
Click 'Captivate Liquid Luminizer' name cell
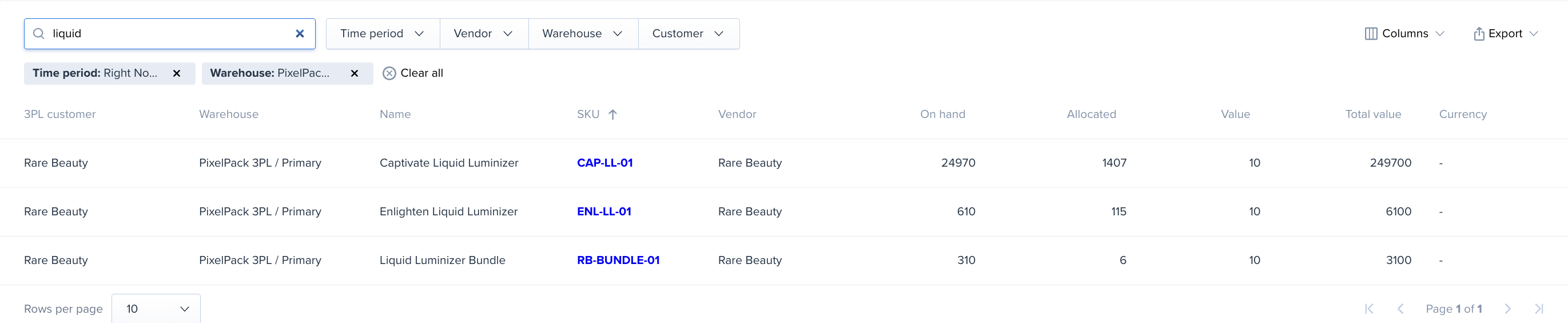click(x=448, y=163)
